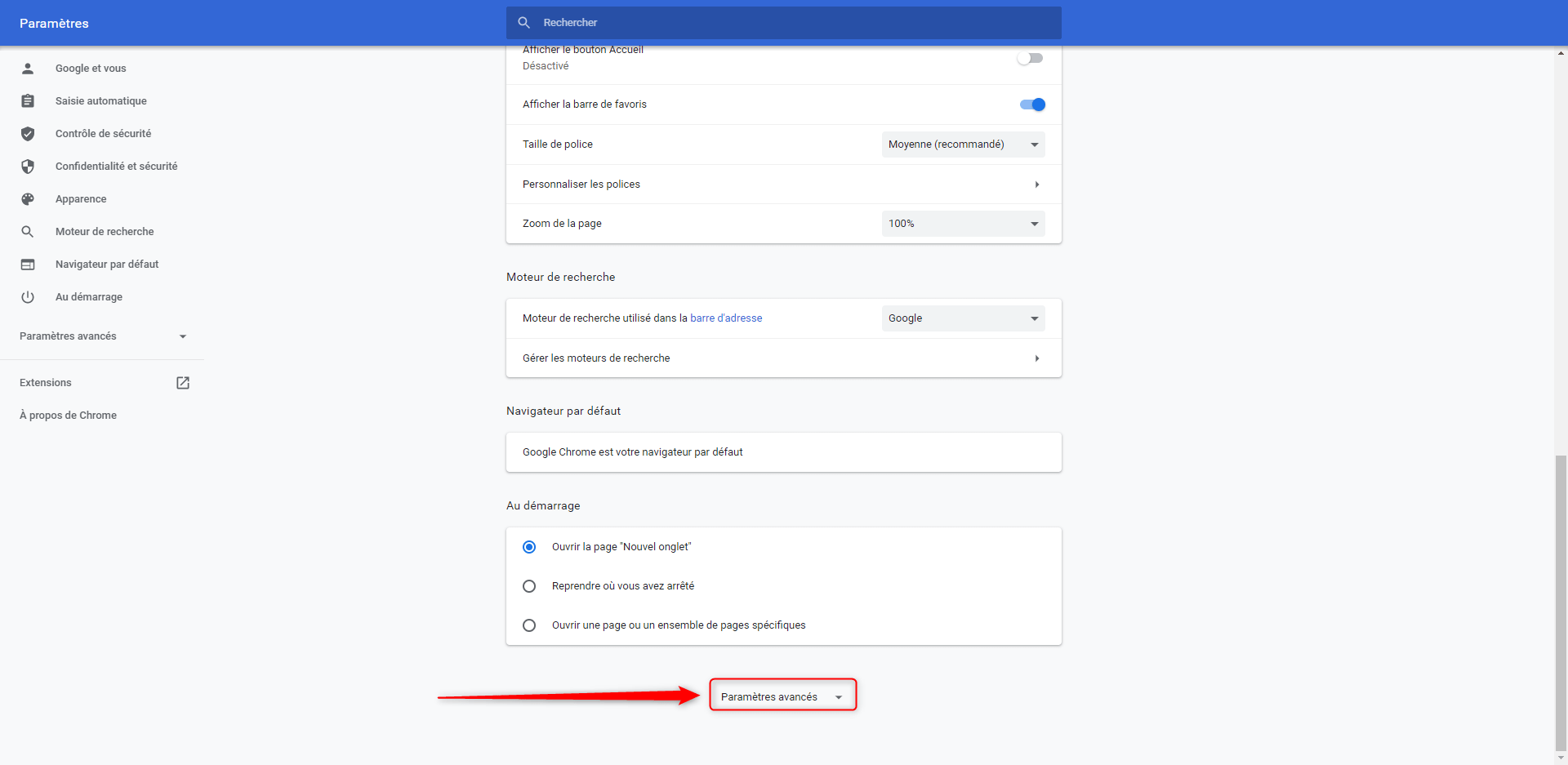Viewport: 1568px width, 765px height.
Task: Click the Au démarrage section heading
Action: tap(543, 506)
